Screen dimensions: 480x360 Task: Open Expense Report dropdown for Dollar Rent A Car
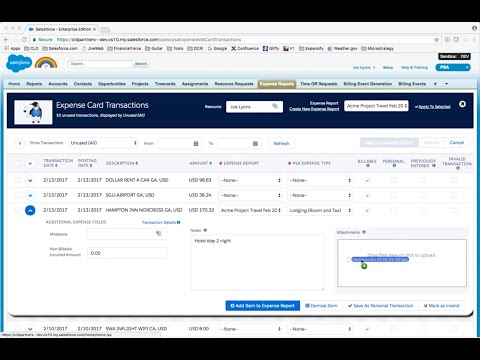click(250, 180)
